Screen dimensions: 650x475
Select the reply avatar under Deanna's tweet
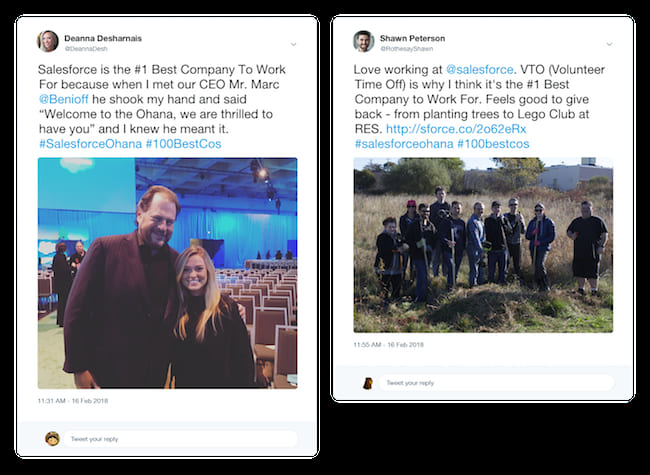(x=52, y=439)
